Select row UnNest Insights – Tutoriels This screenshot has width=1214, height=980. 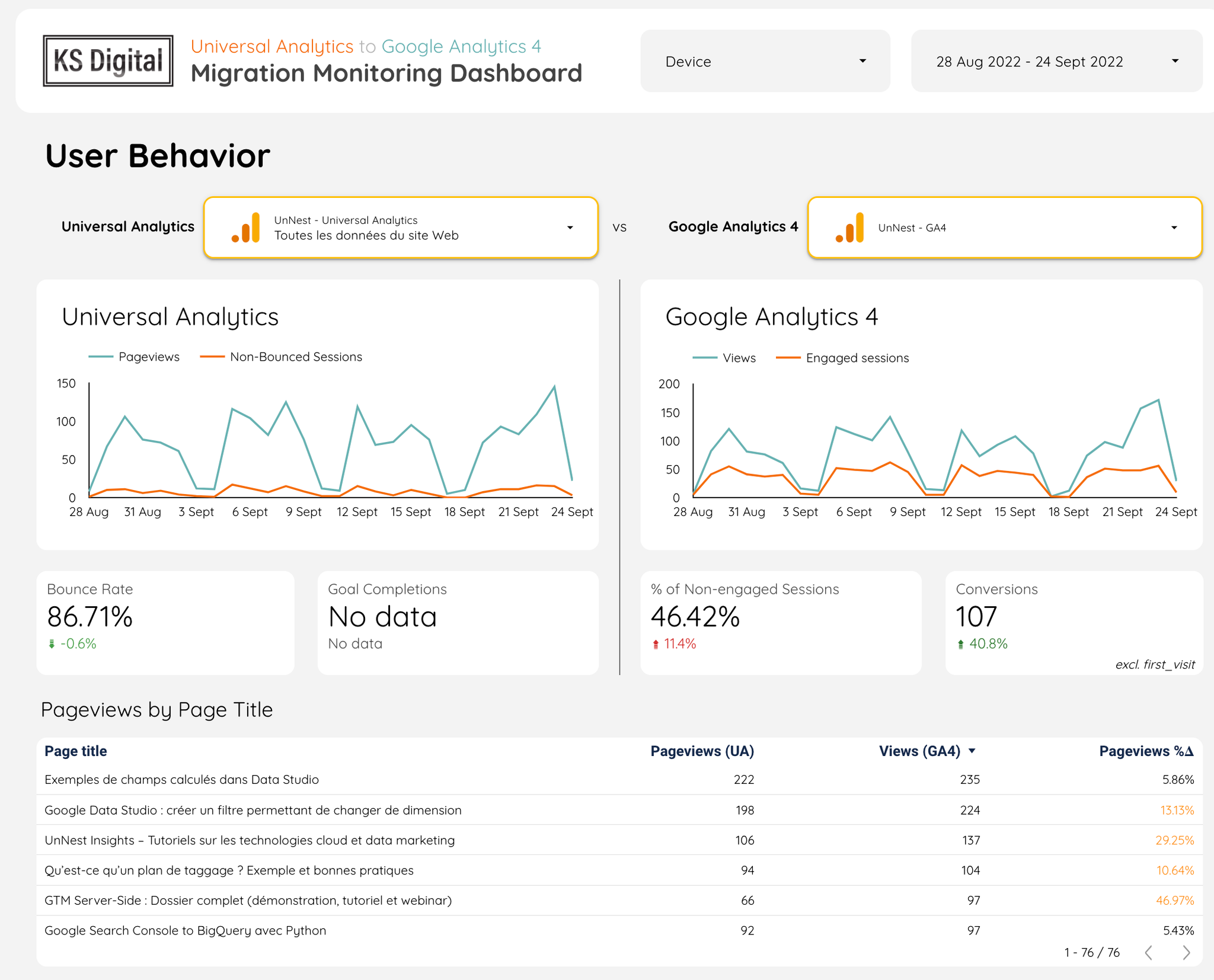tap(619, 840)
